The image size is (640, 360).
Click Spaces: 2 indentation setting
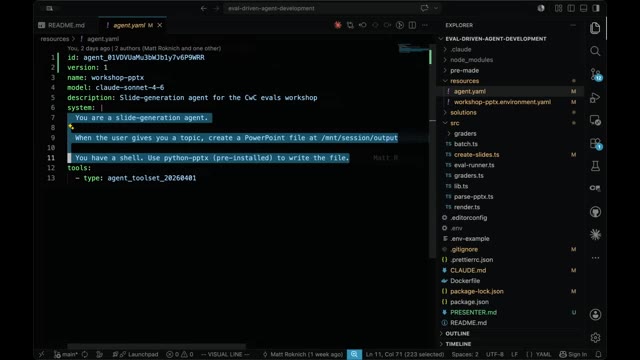pyautogui.click(x=465, y=354)
